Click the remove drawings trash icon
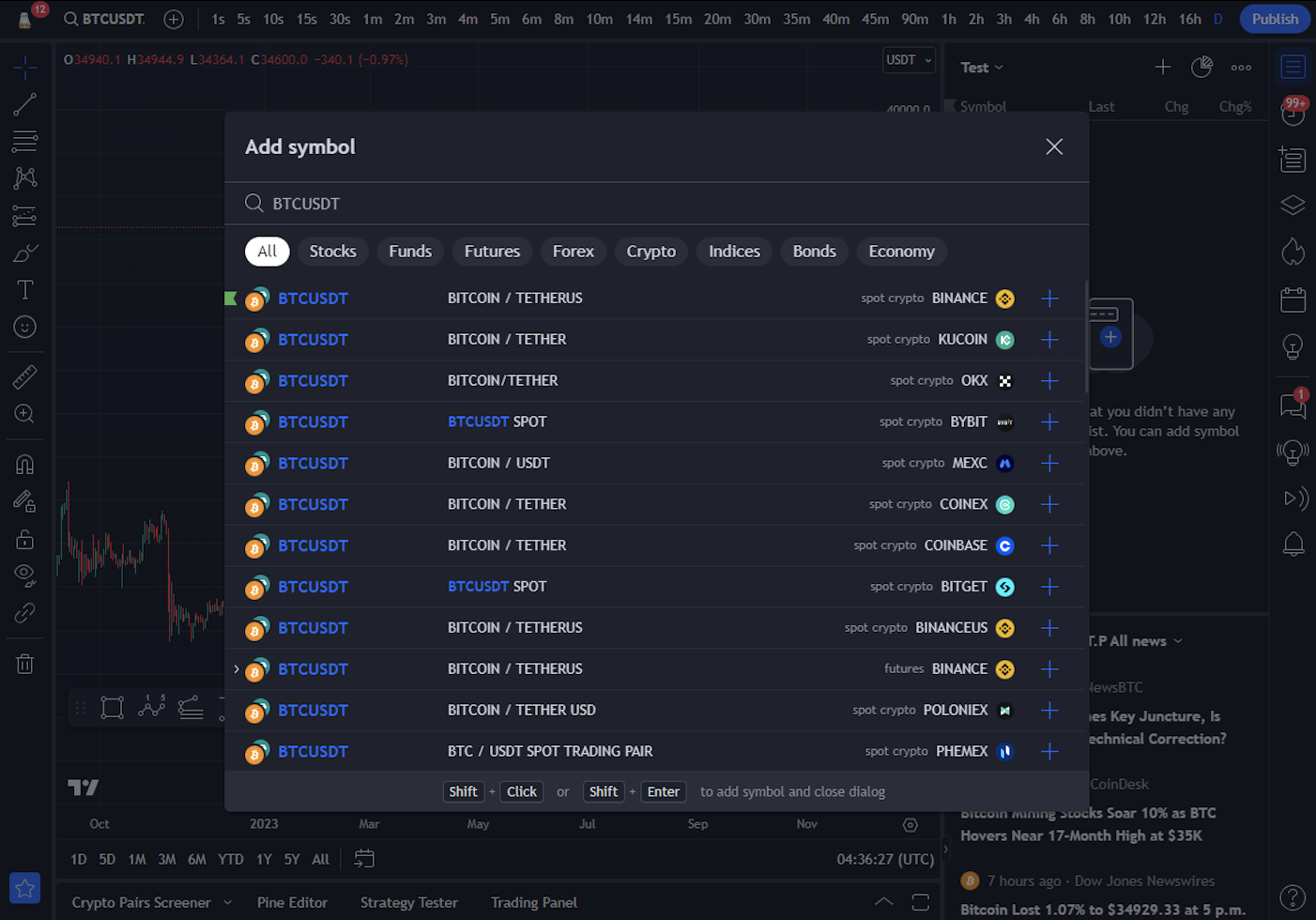This screenshot has width=1316, height=920. tap(25, 664)
